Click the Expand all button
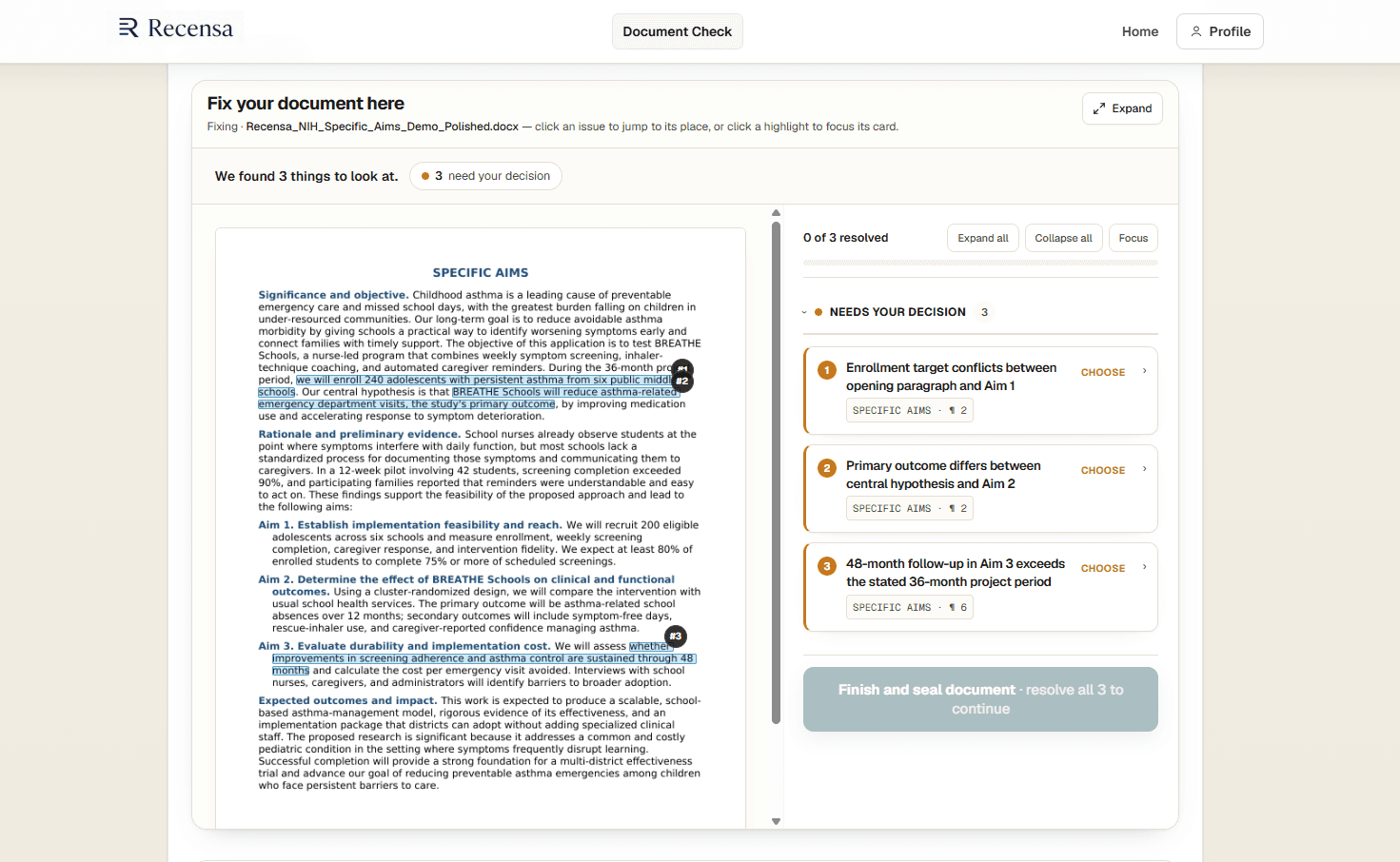1400x862 pixels. tap(983, 238)
